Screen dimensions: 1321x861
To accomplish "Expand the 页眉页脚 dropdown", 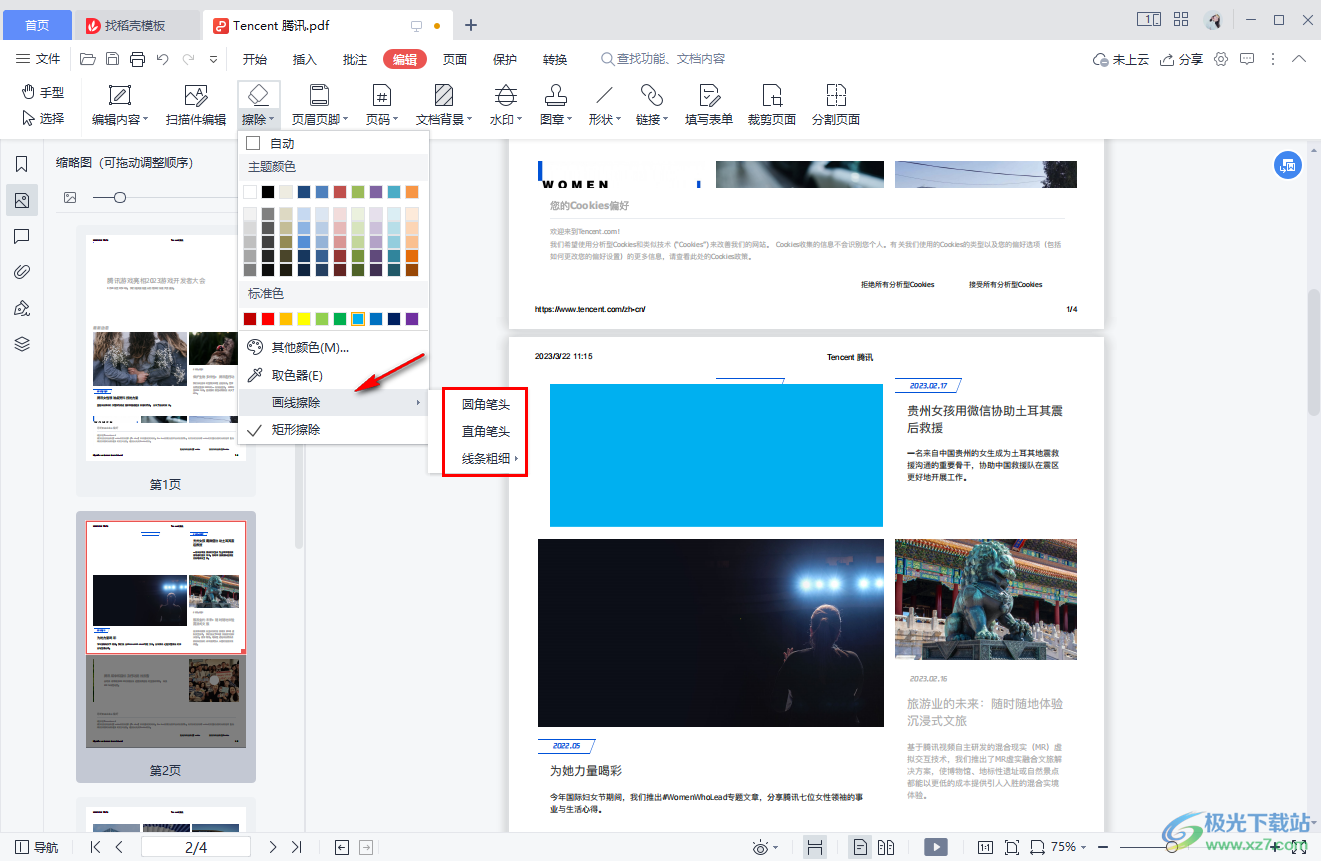I will click(x=346, y=120).
